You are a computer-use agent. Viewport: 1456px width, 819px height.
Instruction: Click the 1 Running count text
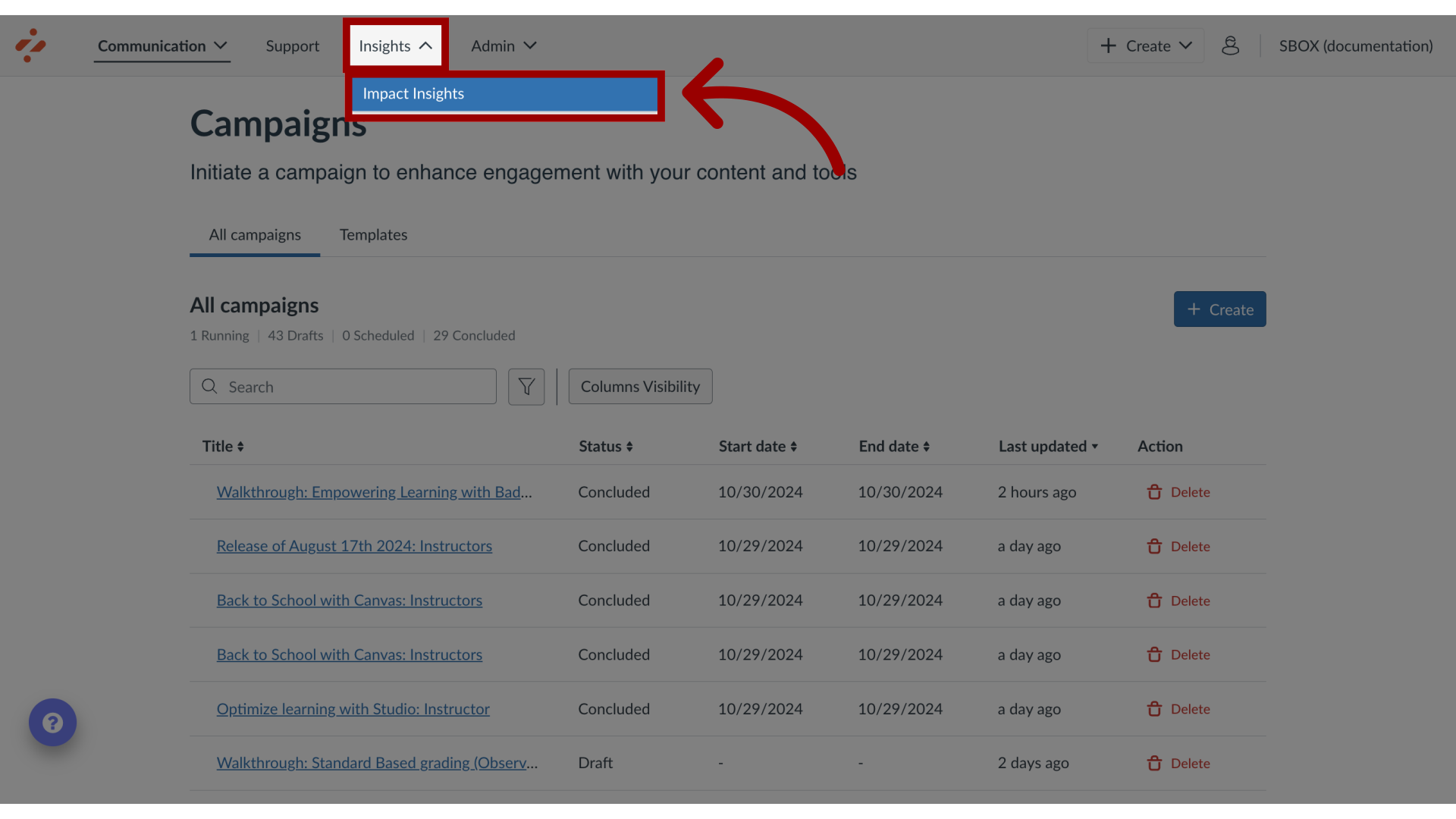tap(219, 335)
